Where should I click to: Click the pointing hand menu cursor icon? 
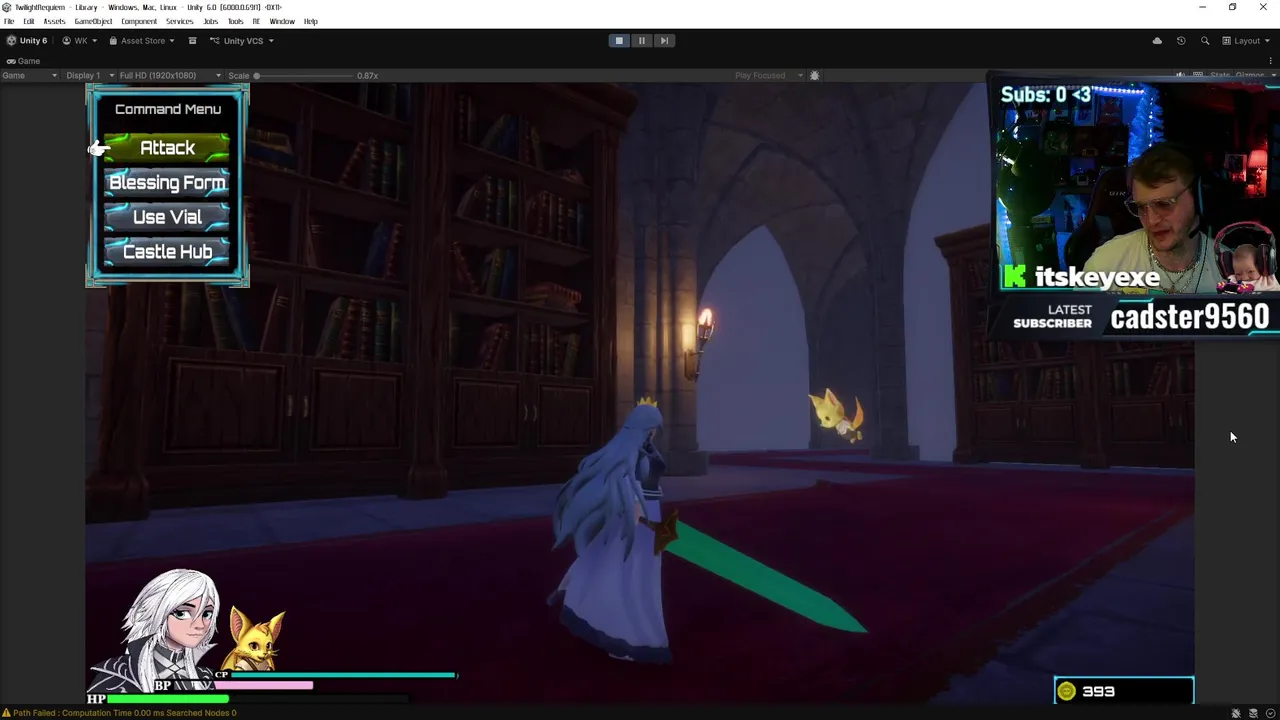98,149
